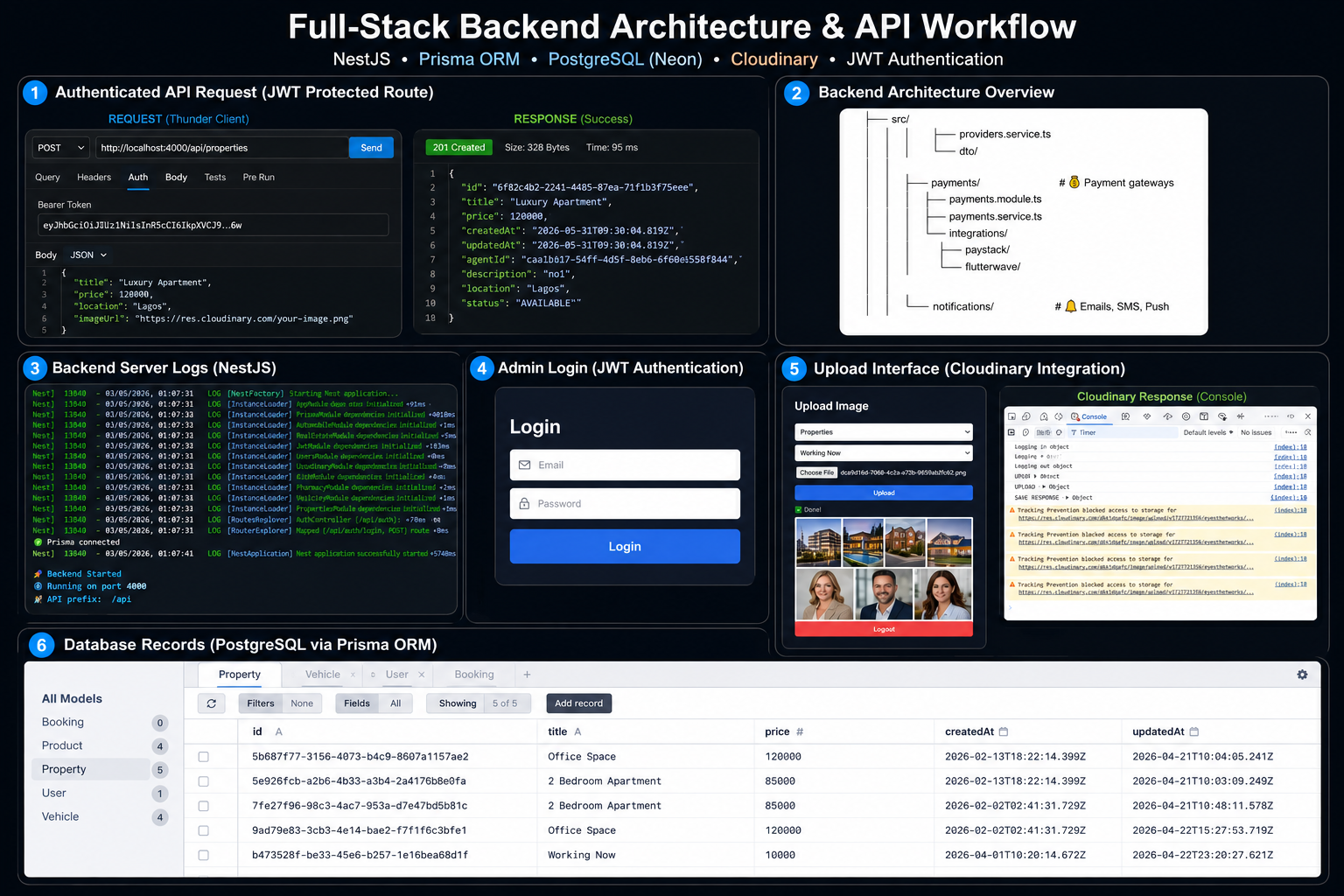Viewport: 1344px width, 896px height.
Task: Click the Filters button
Action: click(261, 703)
